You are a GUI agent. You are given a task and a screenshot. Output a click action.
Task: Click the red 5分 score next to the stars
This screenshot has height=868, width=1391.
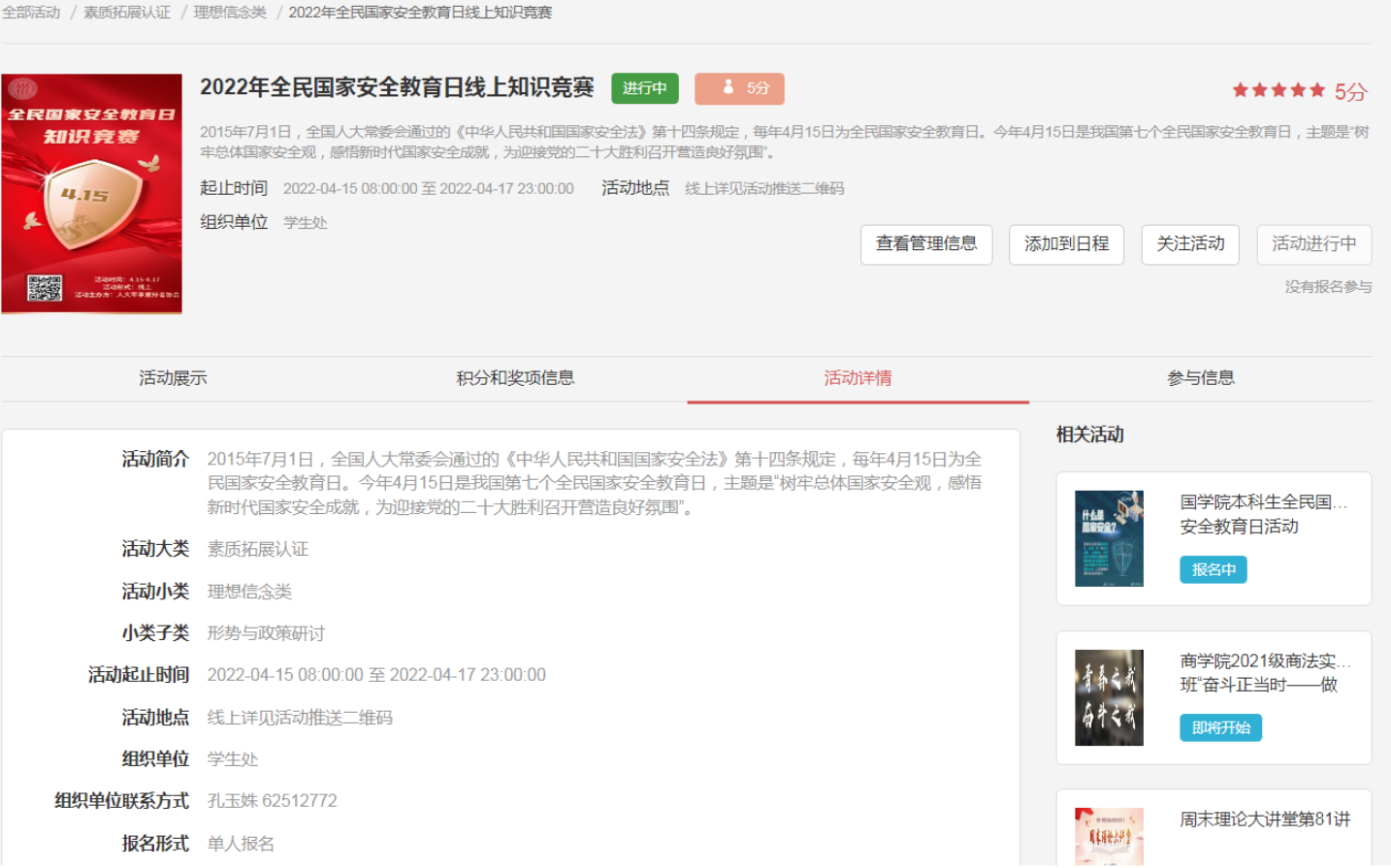pyautogui.click(x=1350, y=91)
